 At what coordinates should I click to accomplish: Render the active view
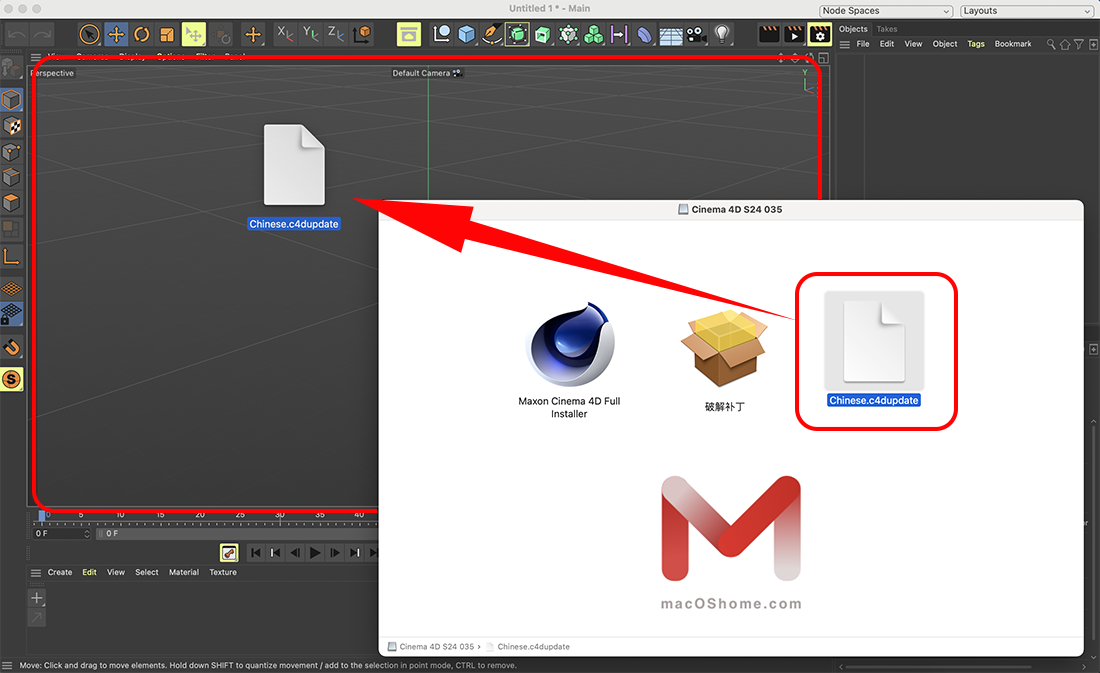tap(769, 34)
